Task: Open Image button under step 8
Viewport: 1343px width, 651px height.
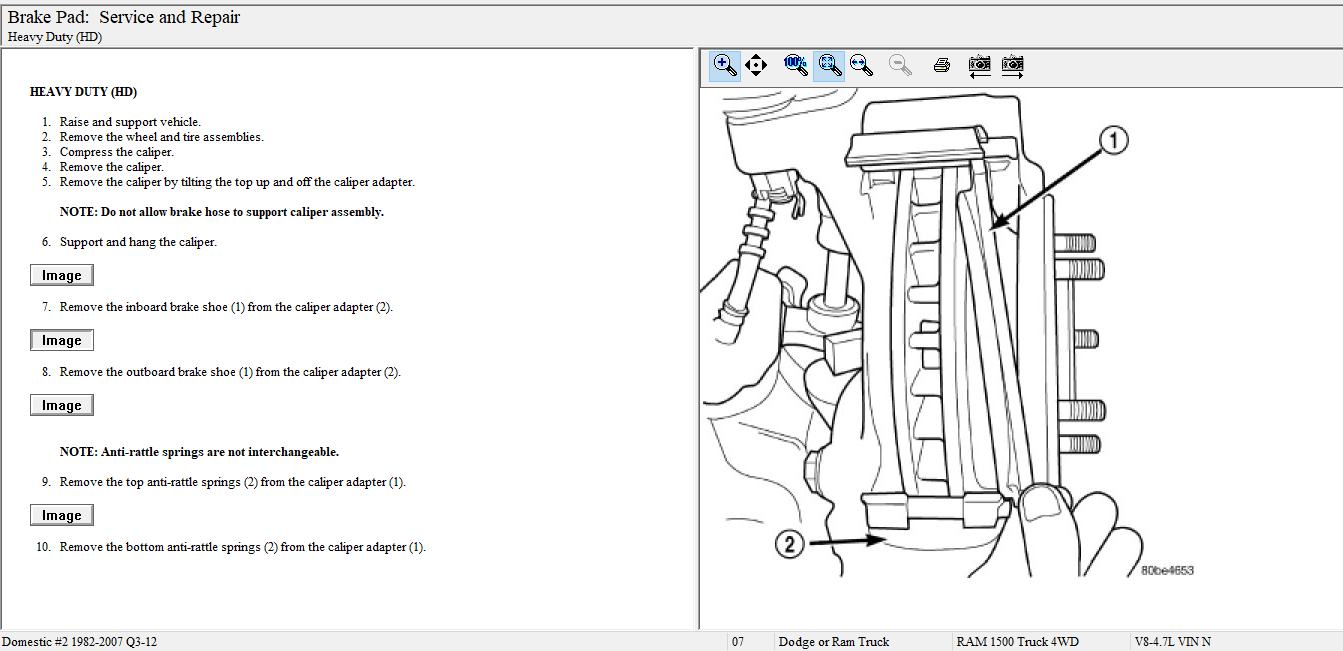Action: (x=62, y=405)
